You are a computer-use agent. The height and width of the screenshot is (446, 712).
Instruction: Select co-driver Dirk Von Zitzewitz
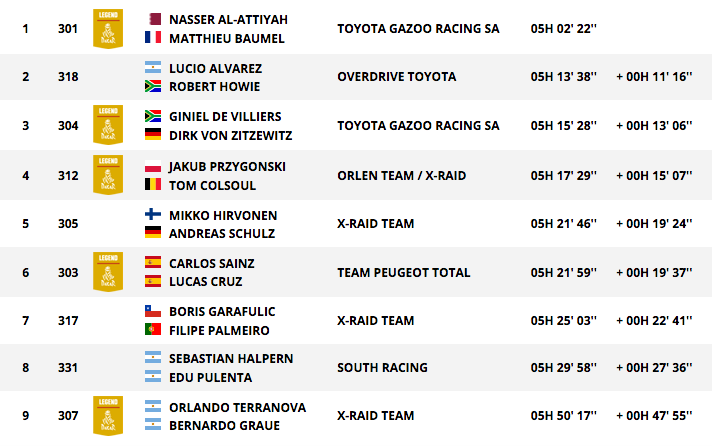[x=231, y=135]
